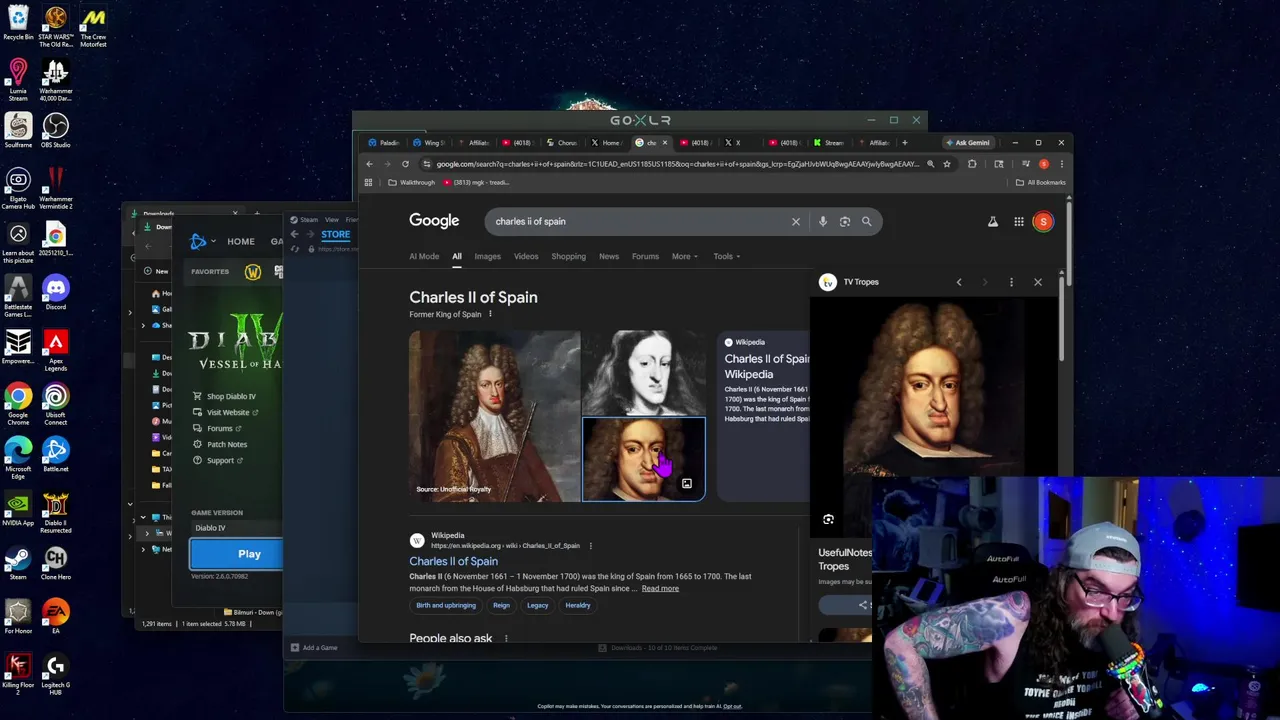Viewport: 1280px width, 720px height.
Task: Open a new Chrome tab
Action: pyautogui.click(x=905, y=143)
